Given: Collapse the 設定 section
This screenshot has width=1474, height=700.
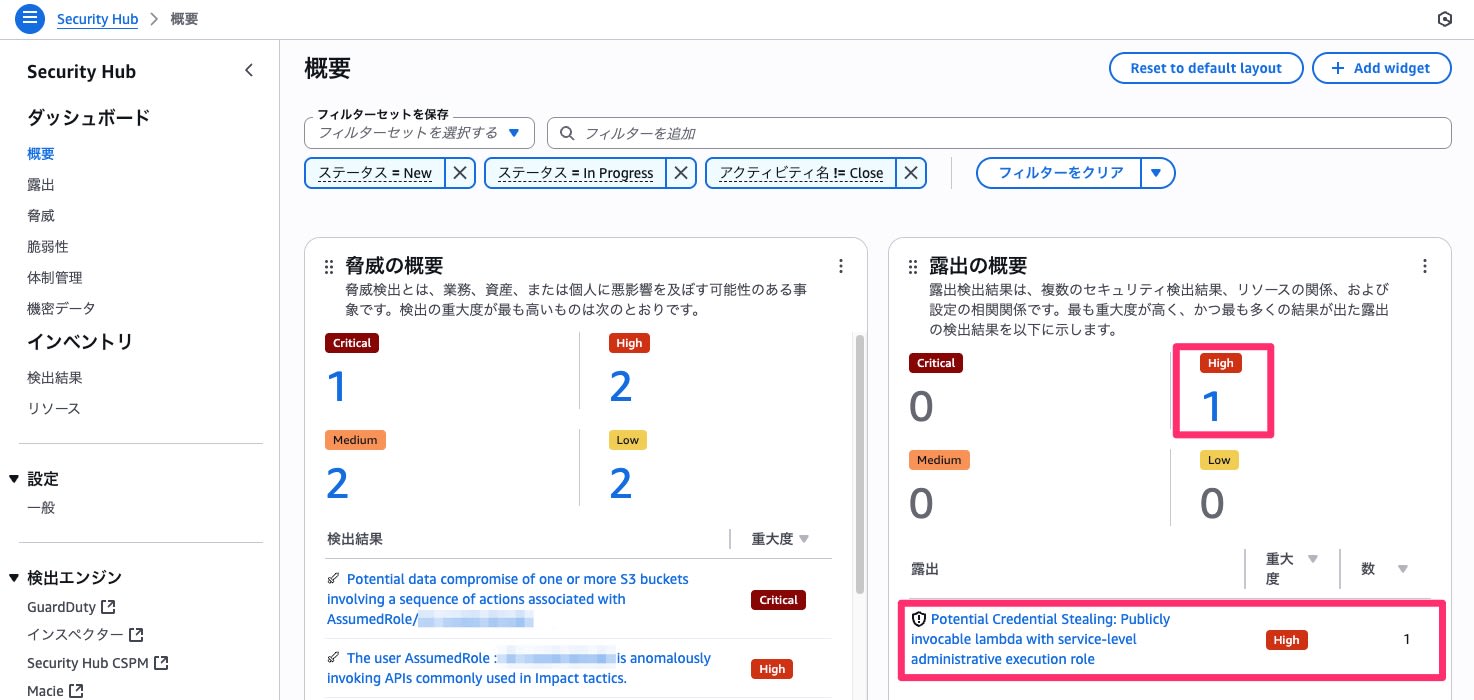Looking at the screenshot, I should [14, 479].
